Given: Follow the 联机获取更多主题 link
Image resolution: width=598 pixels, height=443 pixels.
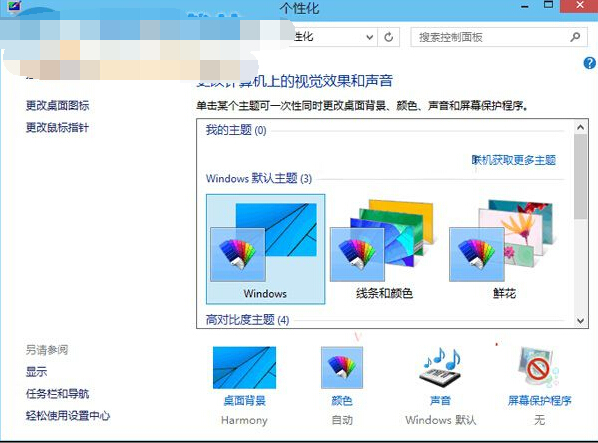Looking at the screenshot, I should tap(514, 160).
